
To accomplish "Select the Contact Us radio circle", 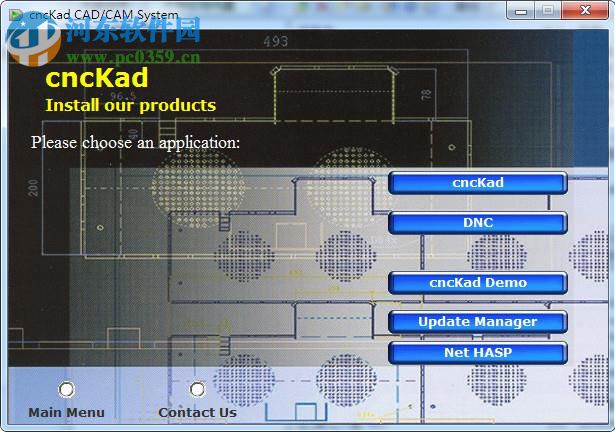I will [197, 389].
